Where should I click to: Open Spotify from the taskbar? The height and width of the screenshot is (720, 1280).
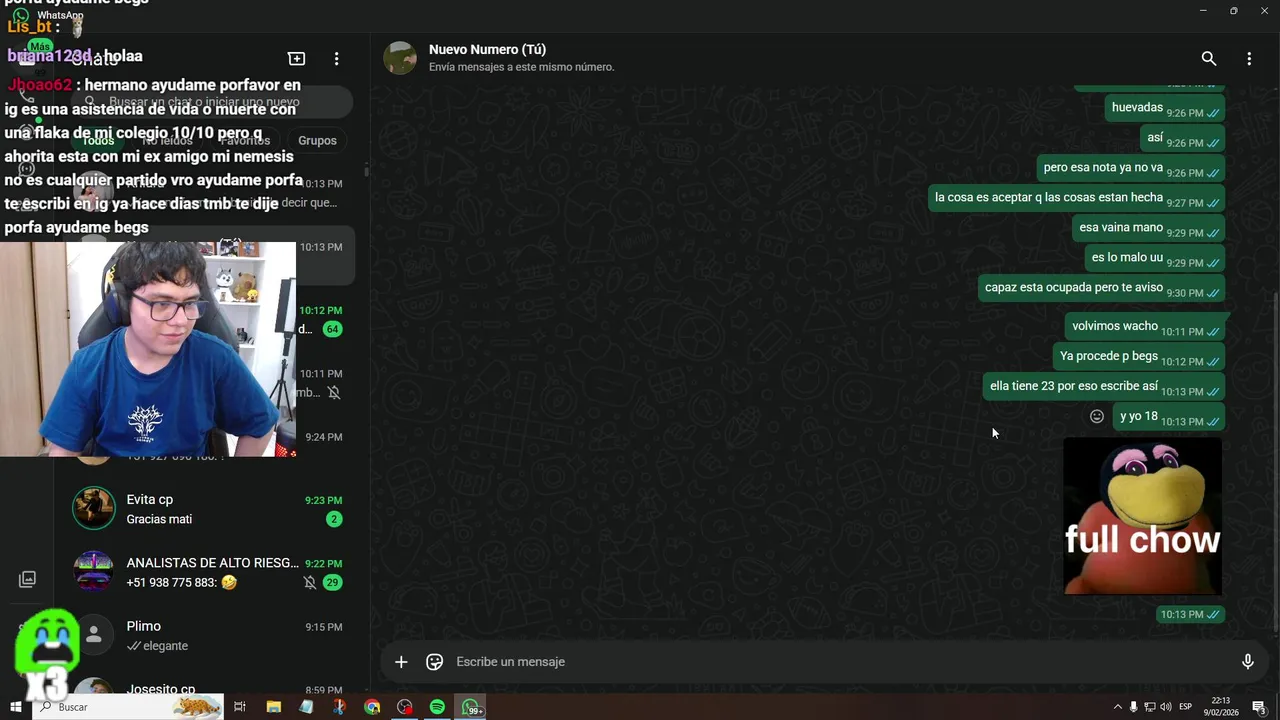[437, 707]
